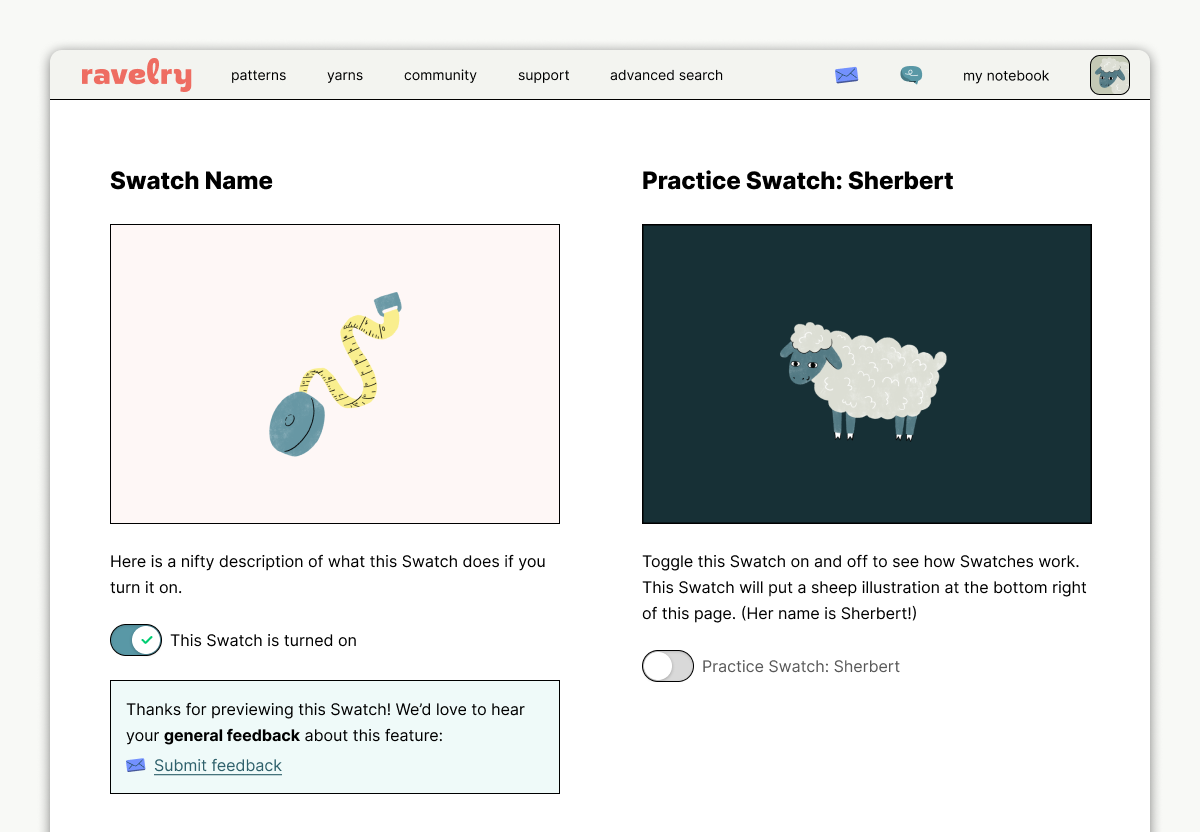Viewport: 1200px width, 832px height.
Task: Go to the community section
Action: pos(440,75)
